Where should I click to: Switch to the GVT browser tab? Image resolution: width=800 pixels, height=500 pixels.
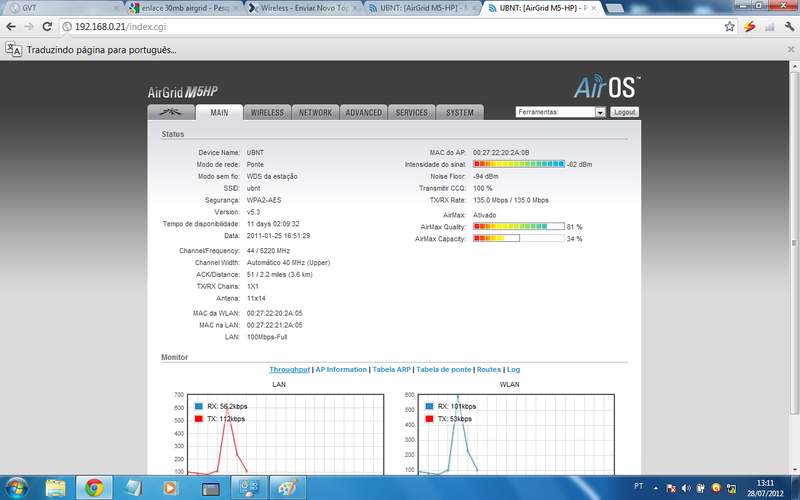(63, 8)
